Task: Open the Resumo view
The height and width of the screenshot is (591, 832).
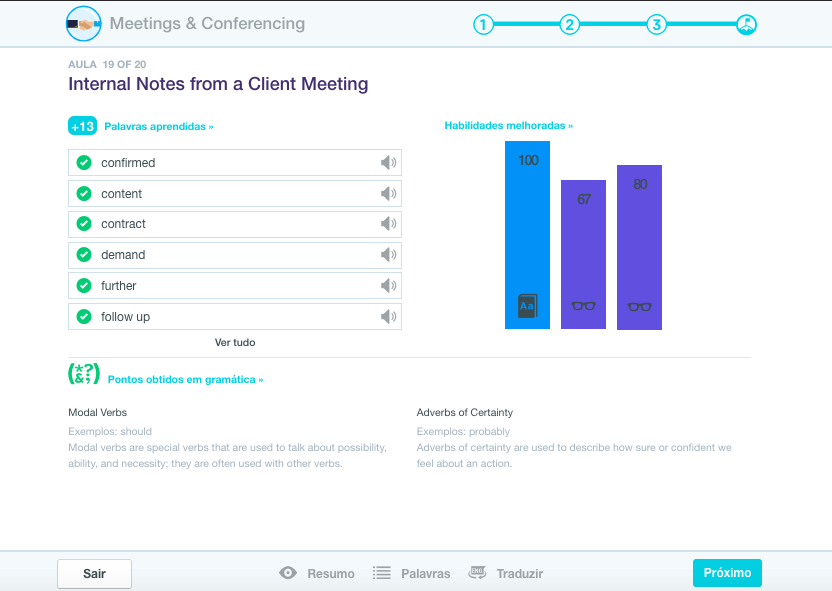Action: pos(331,573)
